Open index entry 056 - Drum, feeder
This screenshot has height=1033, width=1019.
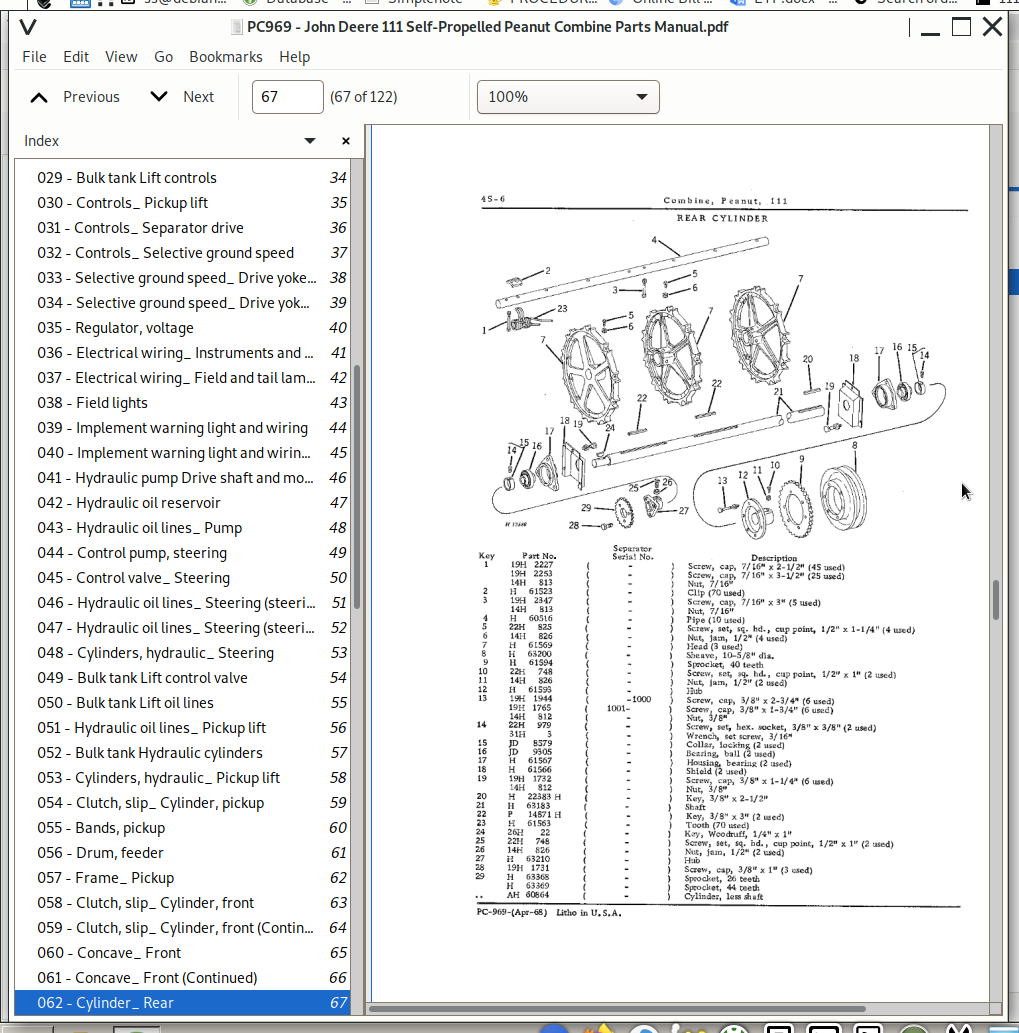click(x=120, y=853)
